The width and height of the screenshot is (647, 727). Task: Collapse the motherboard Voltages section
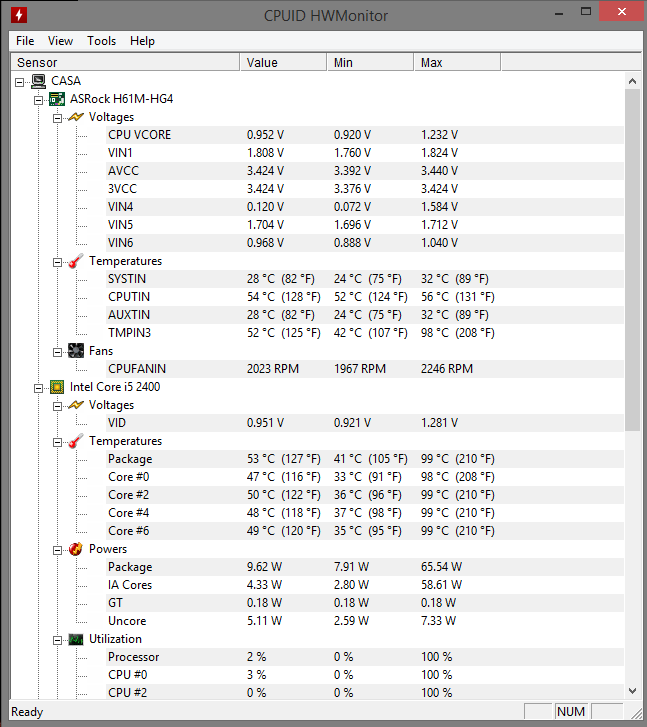[57, 118]
